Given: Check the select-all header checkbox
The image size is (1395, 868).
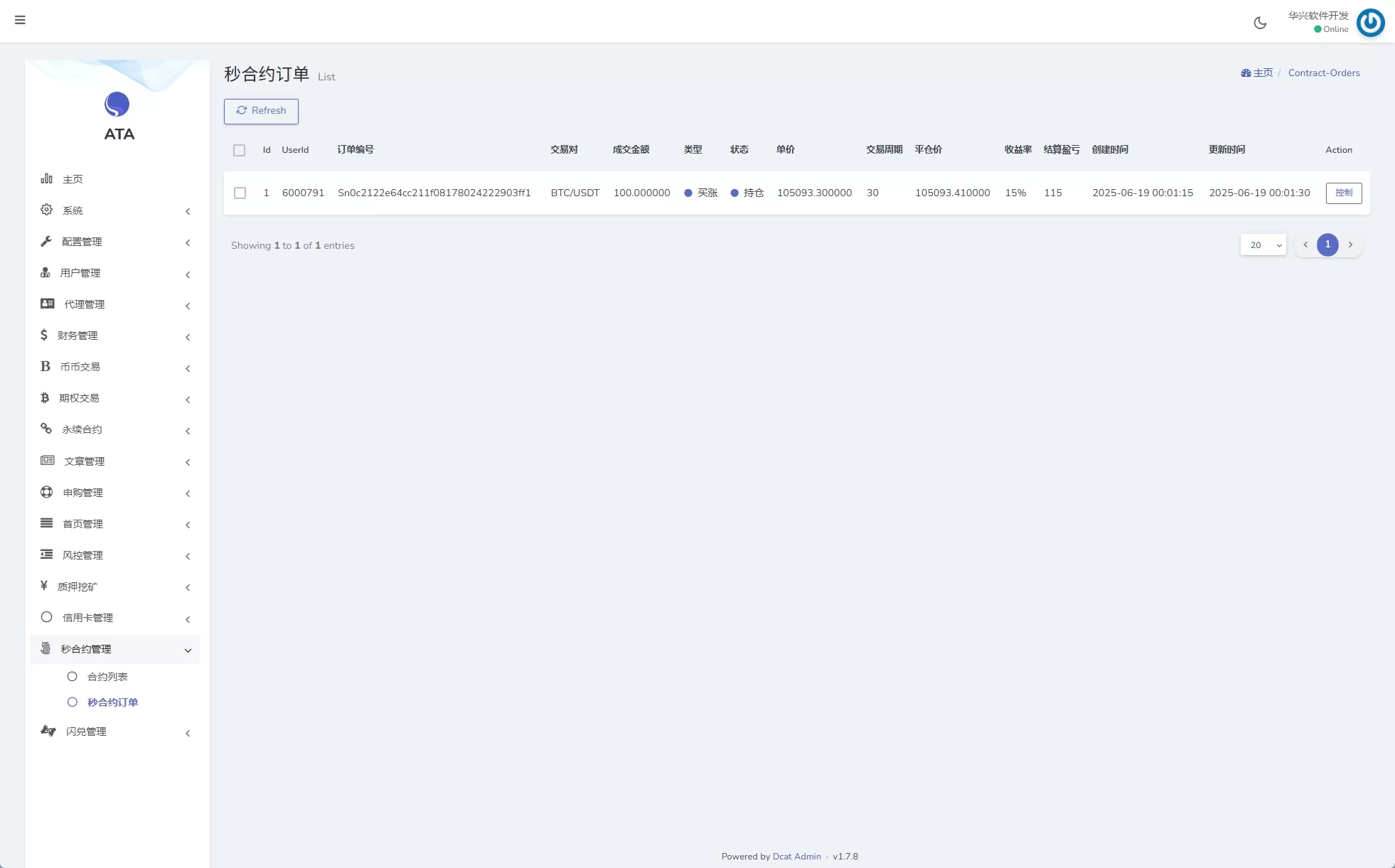Looking at the screenshot, I should point(239,150).
